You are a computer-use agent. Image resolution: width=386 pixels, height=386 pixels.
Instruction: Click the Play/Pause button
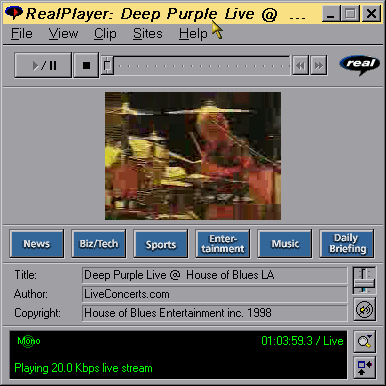tap(43, 65)
